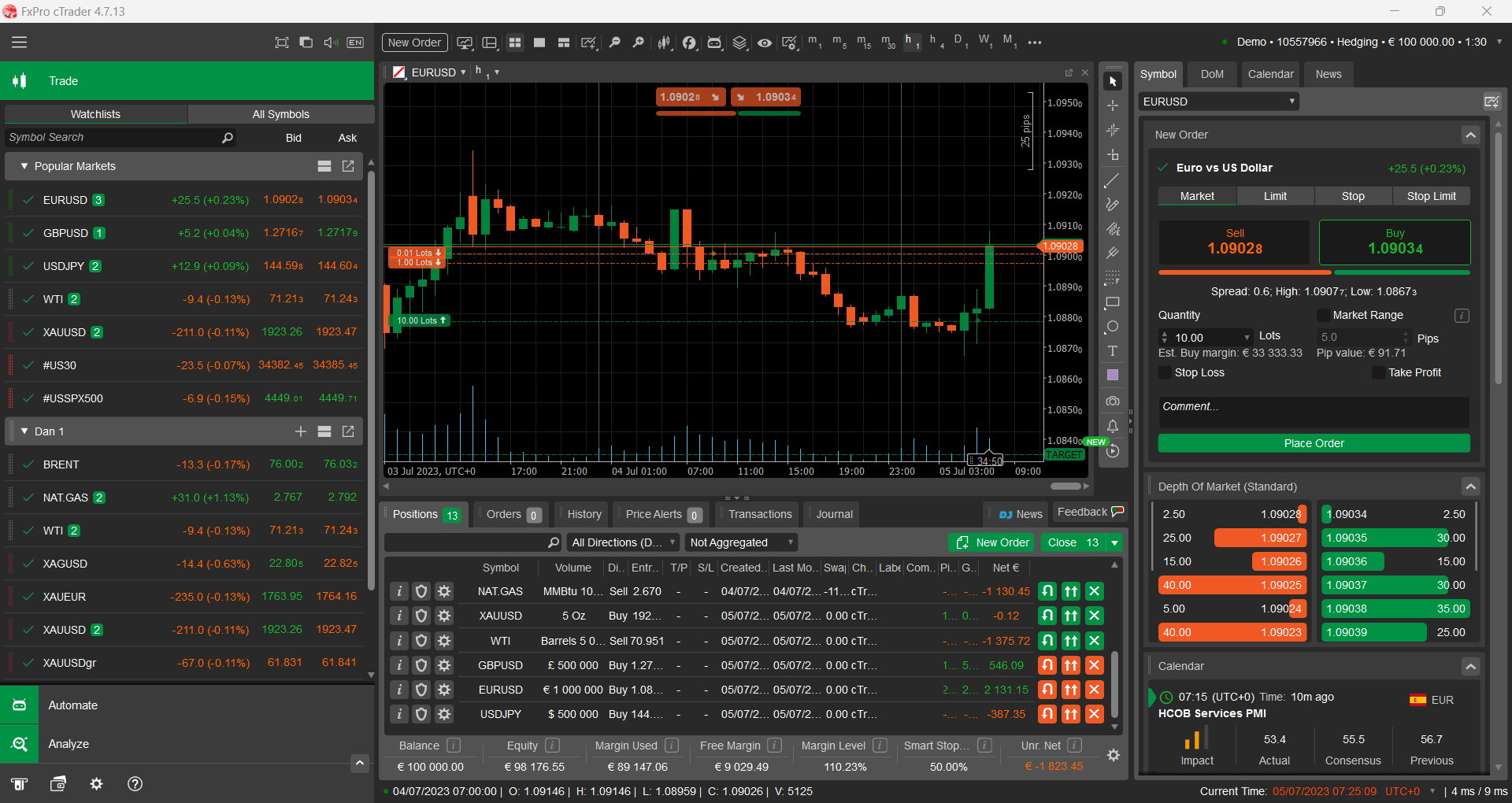The image size is (1512, 803).
Task: Open application settings gear in bottom bar
Action: (x=96, y=784)
